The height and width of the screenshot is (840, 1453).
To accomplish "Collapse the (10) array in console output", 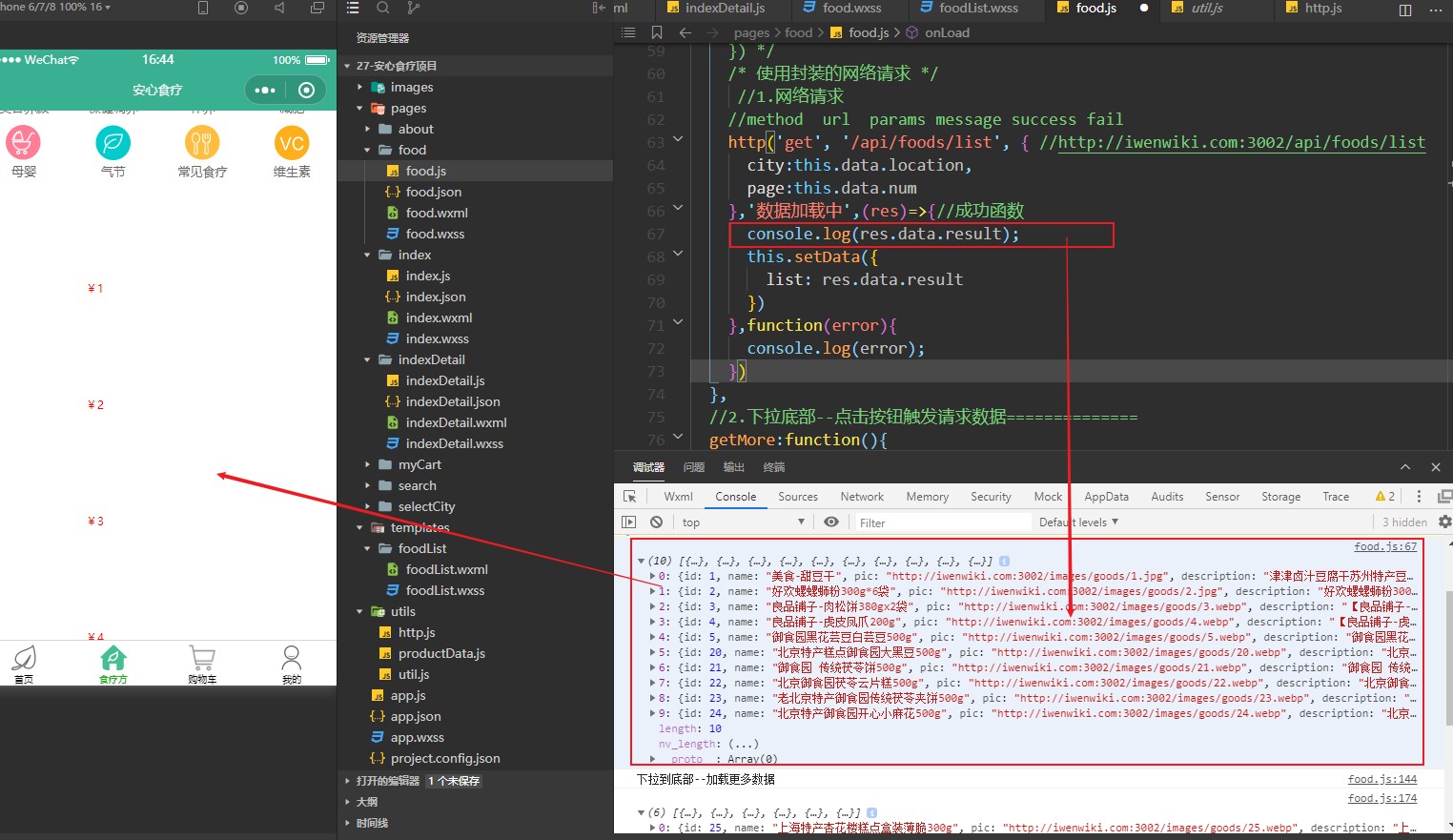I will click(x=641, y=561).
